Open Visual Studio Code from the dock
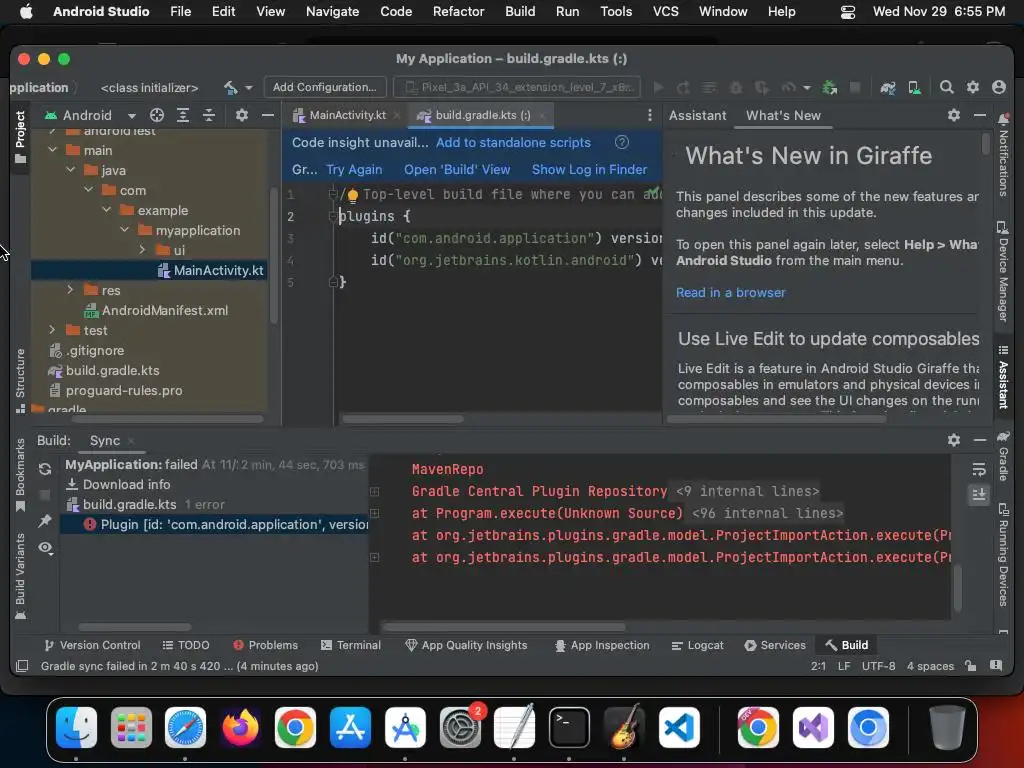This screenshot has height=768, width=1024. [679, 727]
